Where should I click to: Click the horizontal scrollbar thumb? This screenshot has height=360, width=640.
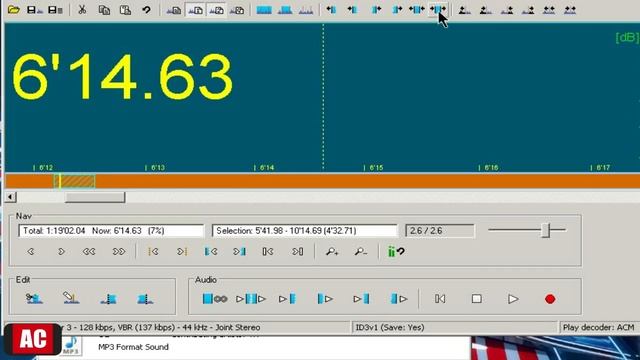pyautogui.click(x=95, y=198)
